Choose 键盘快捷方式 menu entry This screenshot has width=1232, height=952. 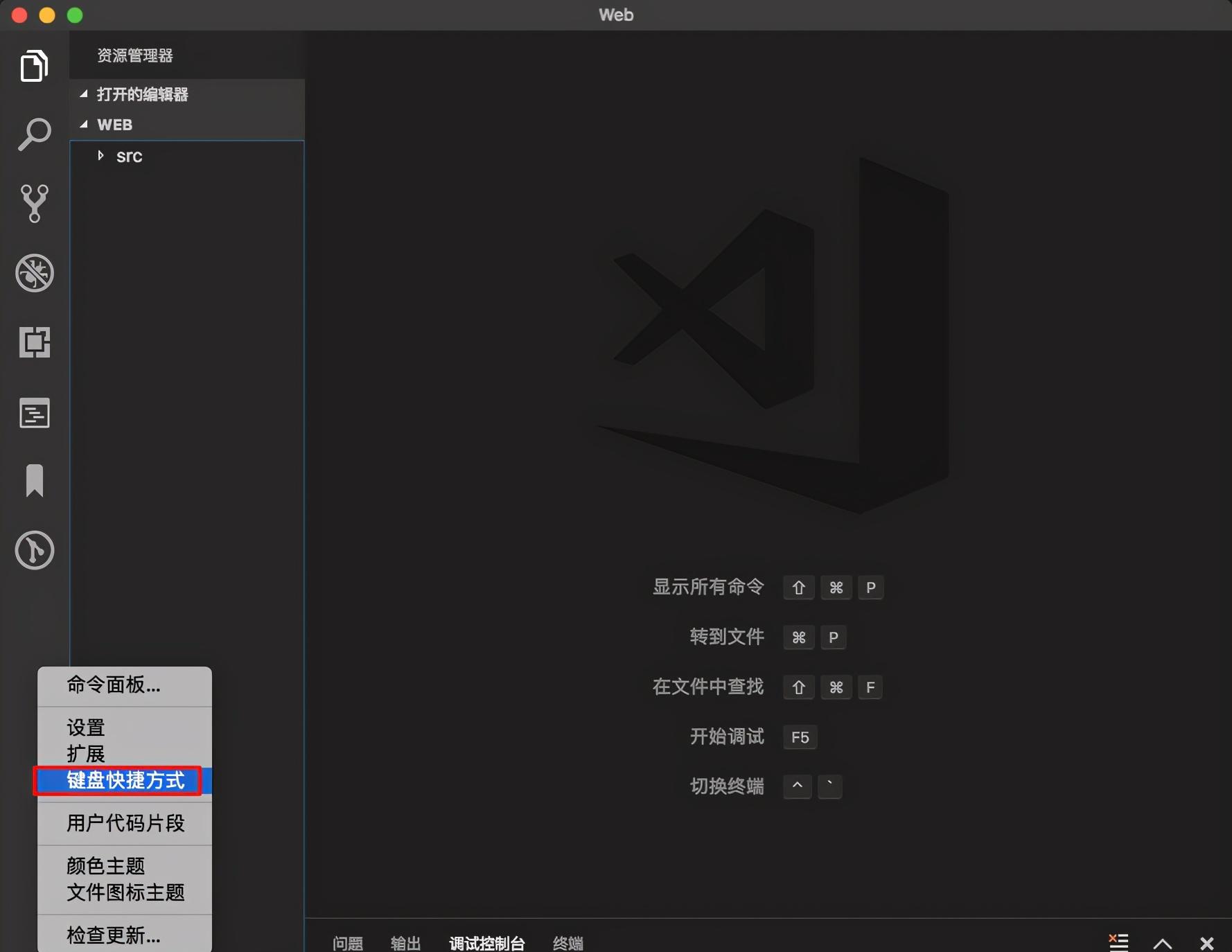(x=125, y=780)
